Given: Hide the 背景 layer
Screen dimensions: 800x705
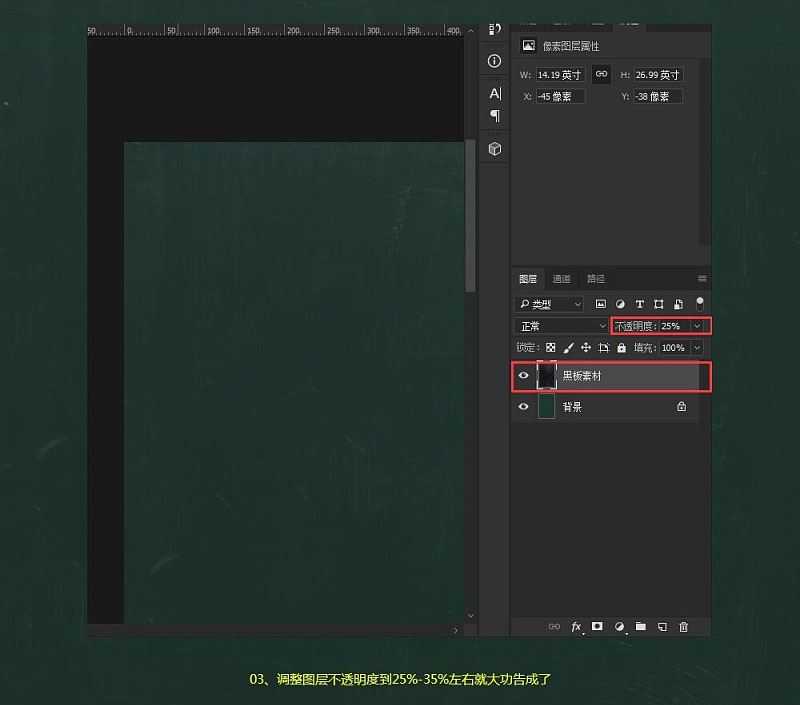Looking at the screenshot, I should click(523, 406).
